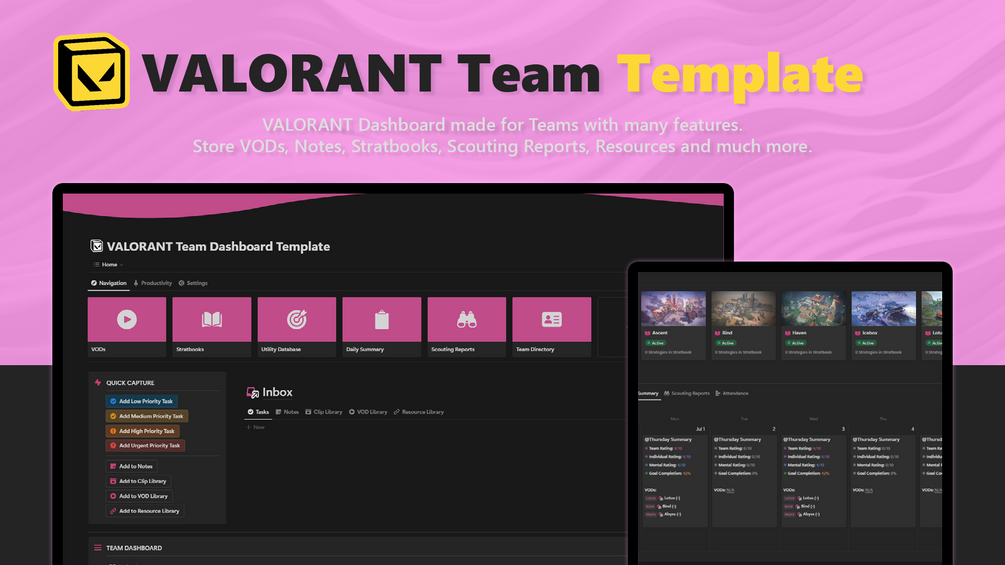Click the Add to Notes button
The width and height of the screenshot is (1005, 565).
[131, 466]
